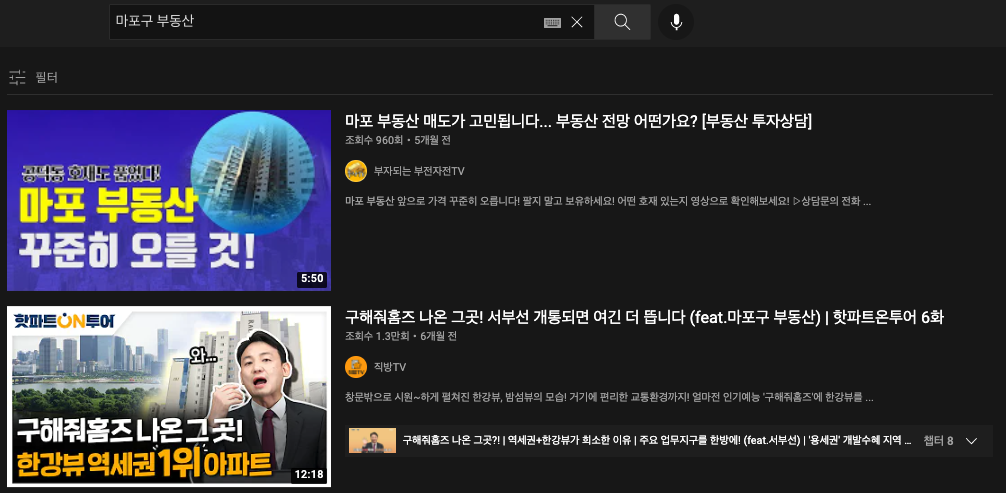Click the magnifying glass search button

(x=622, y=22)
